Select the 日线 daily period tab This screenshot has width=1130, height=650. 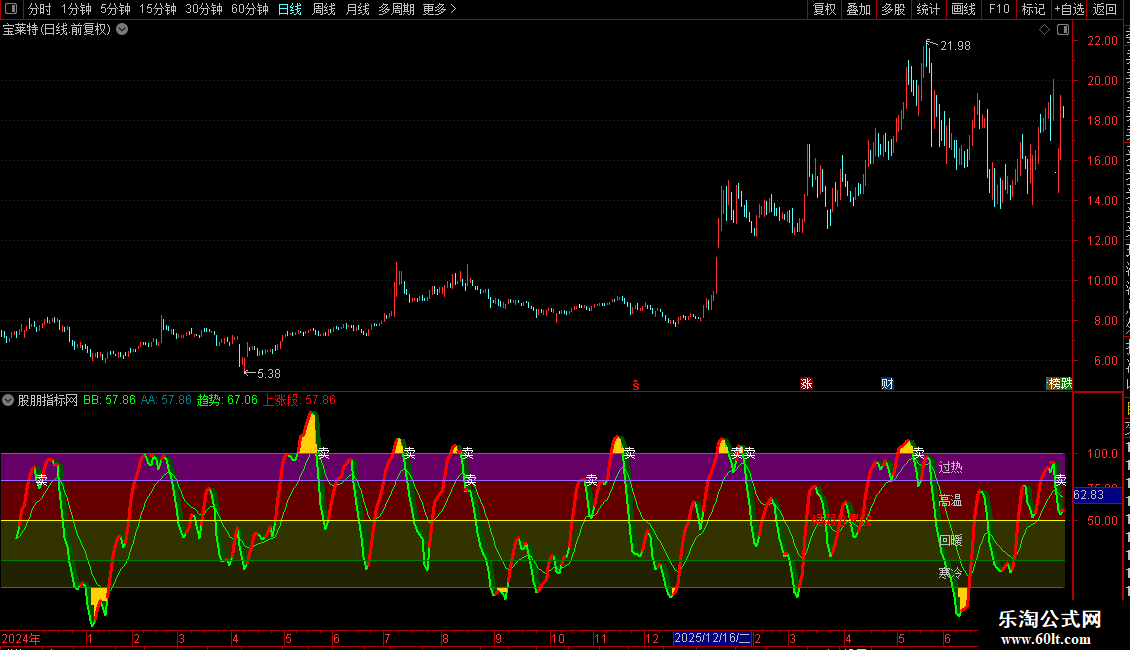(290, 9)
